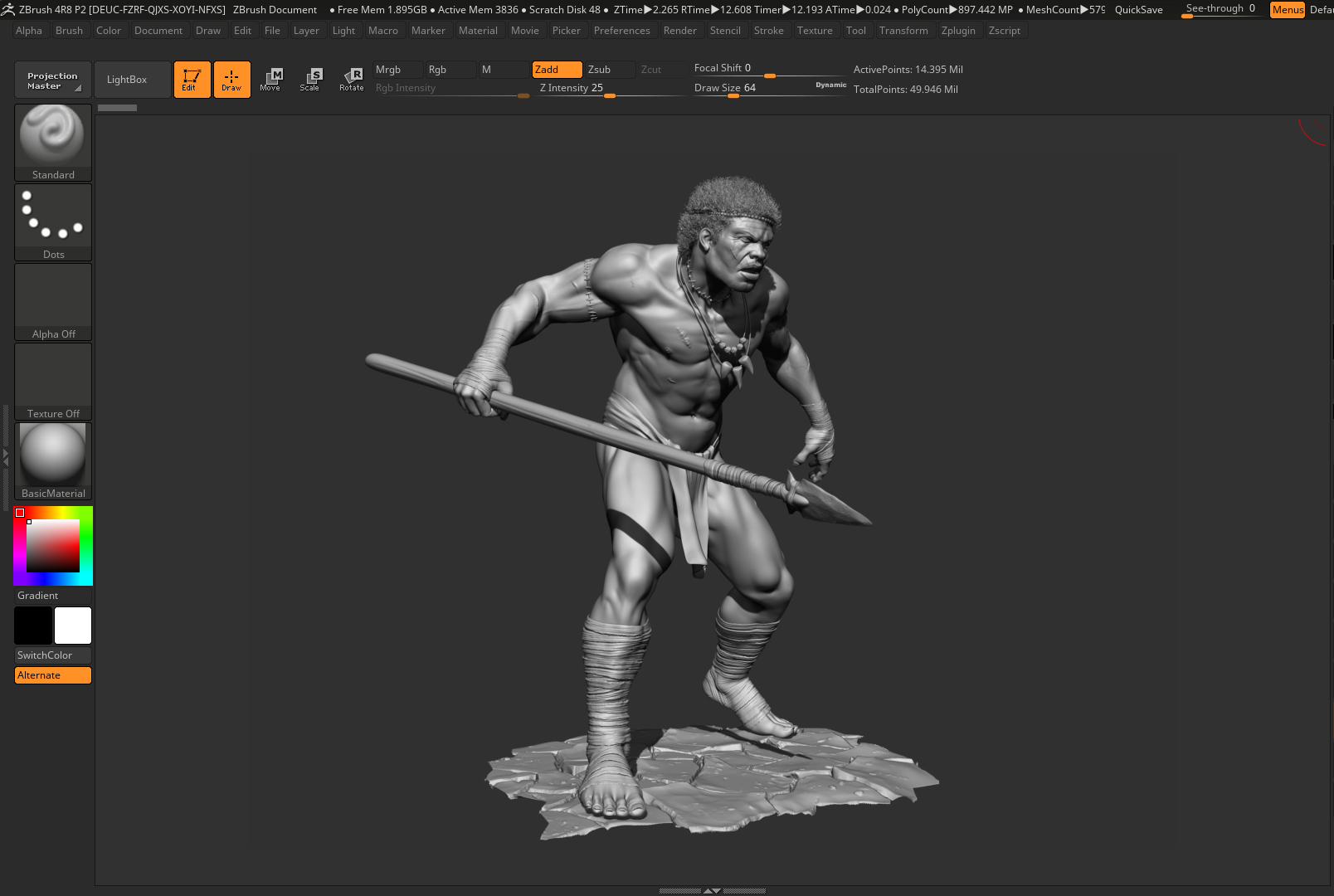Toggle Zsub mode
The width and height of the screenshot is (1334, 896).
[610, 70]
